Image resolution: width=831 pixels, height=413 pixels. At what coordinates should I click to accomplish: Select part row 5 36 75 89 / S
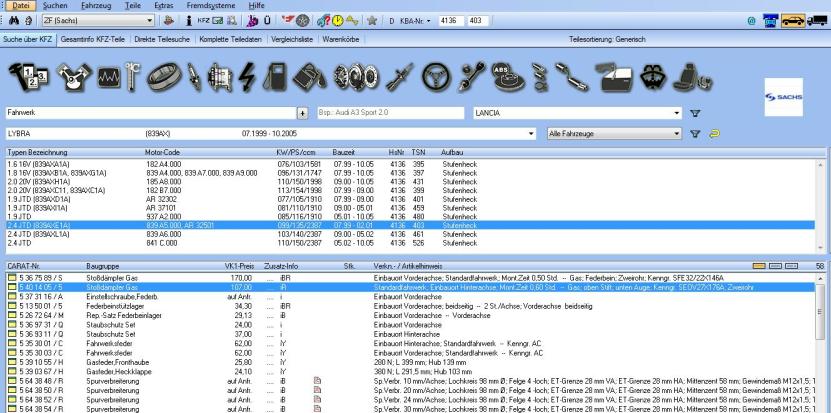410,278
